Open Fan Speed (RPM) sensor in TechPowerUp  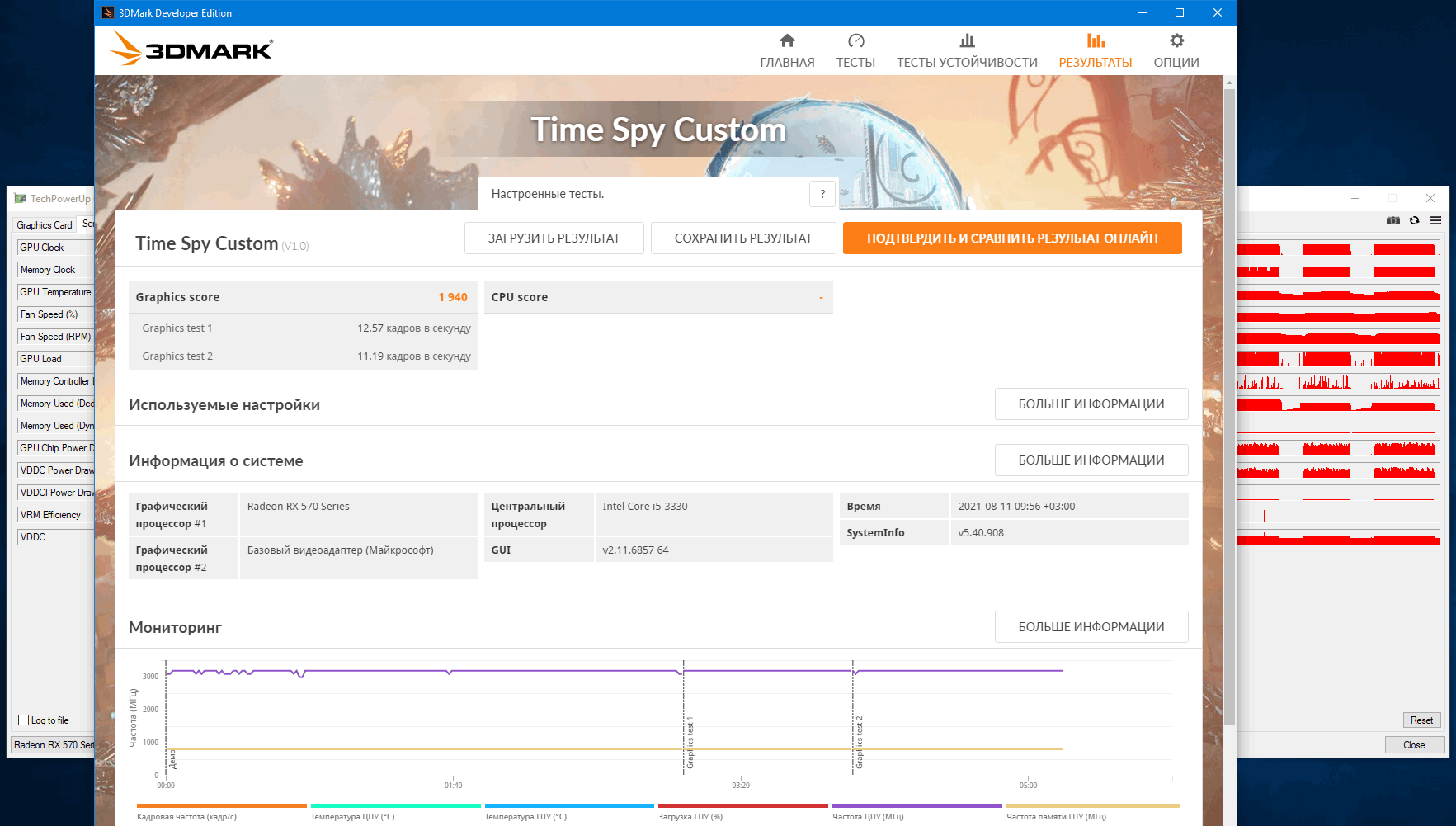55,337
